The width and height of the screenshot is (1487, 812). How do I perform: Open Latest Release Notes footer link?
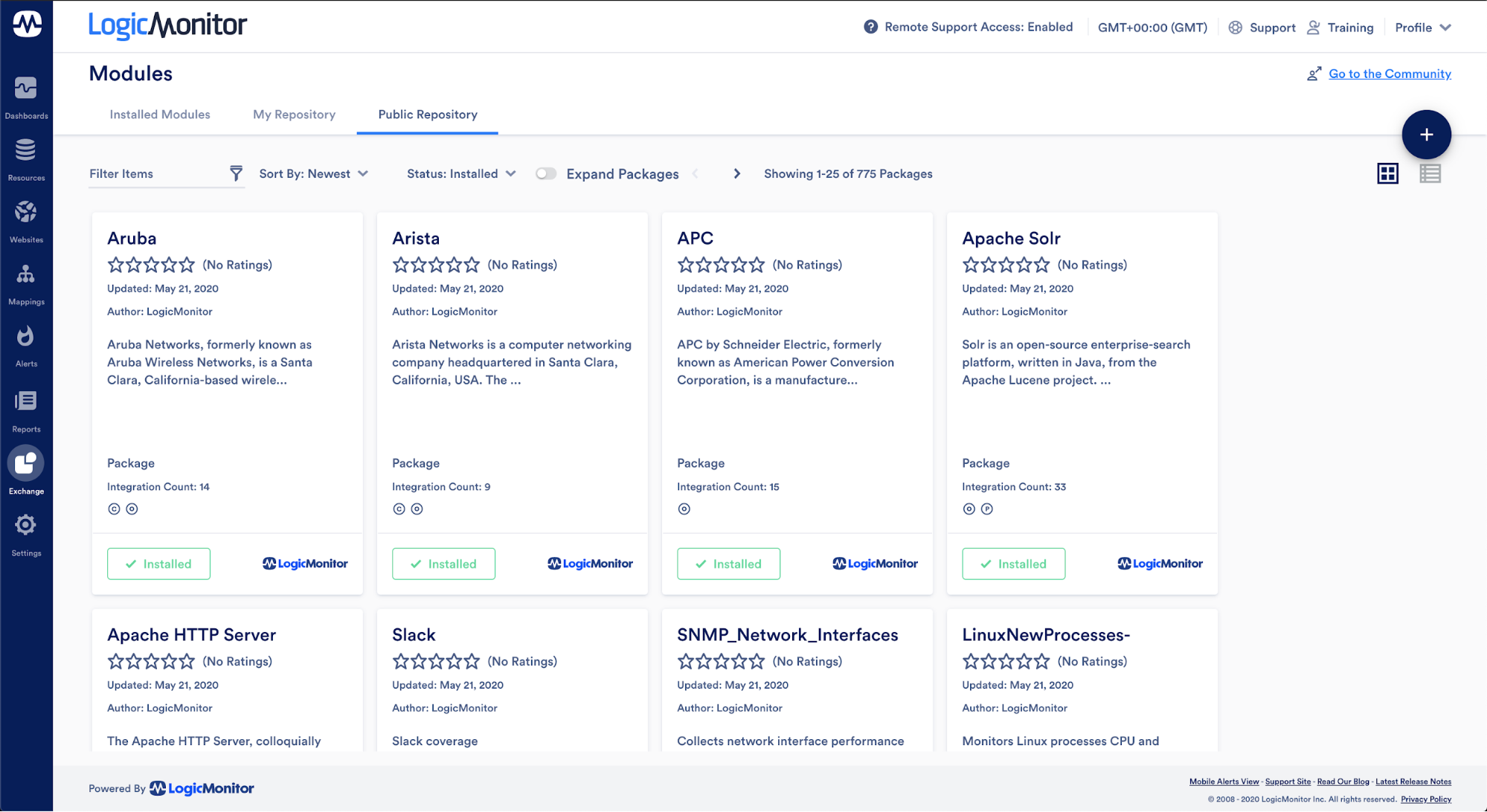tap(1413, 782)
